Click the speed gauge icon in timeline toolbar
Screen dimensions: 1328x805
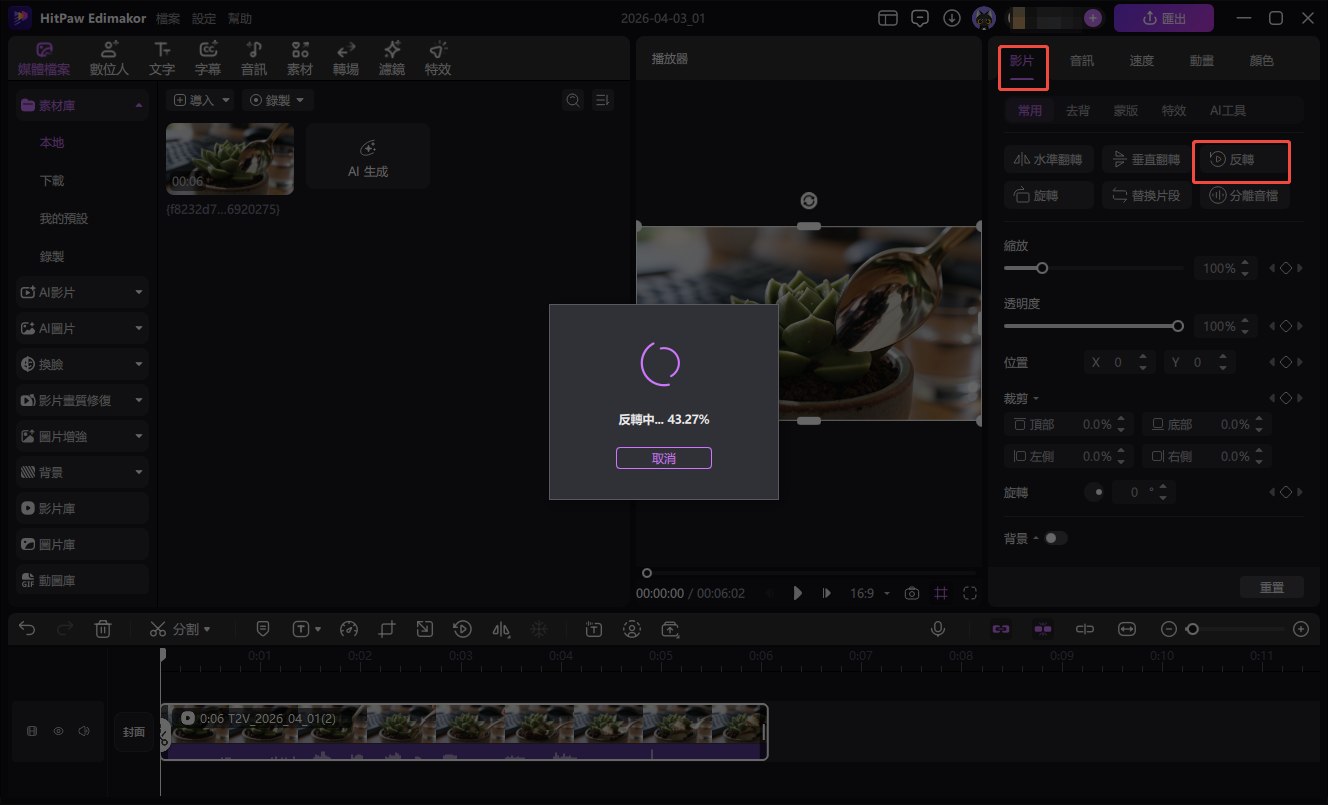point(348,629)
